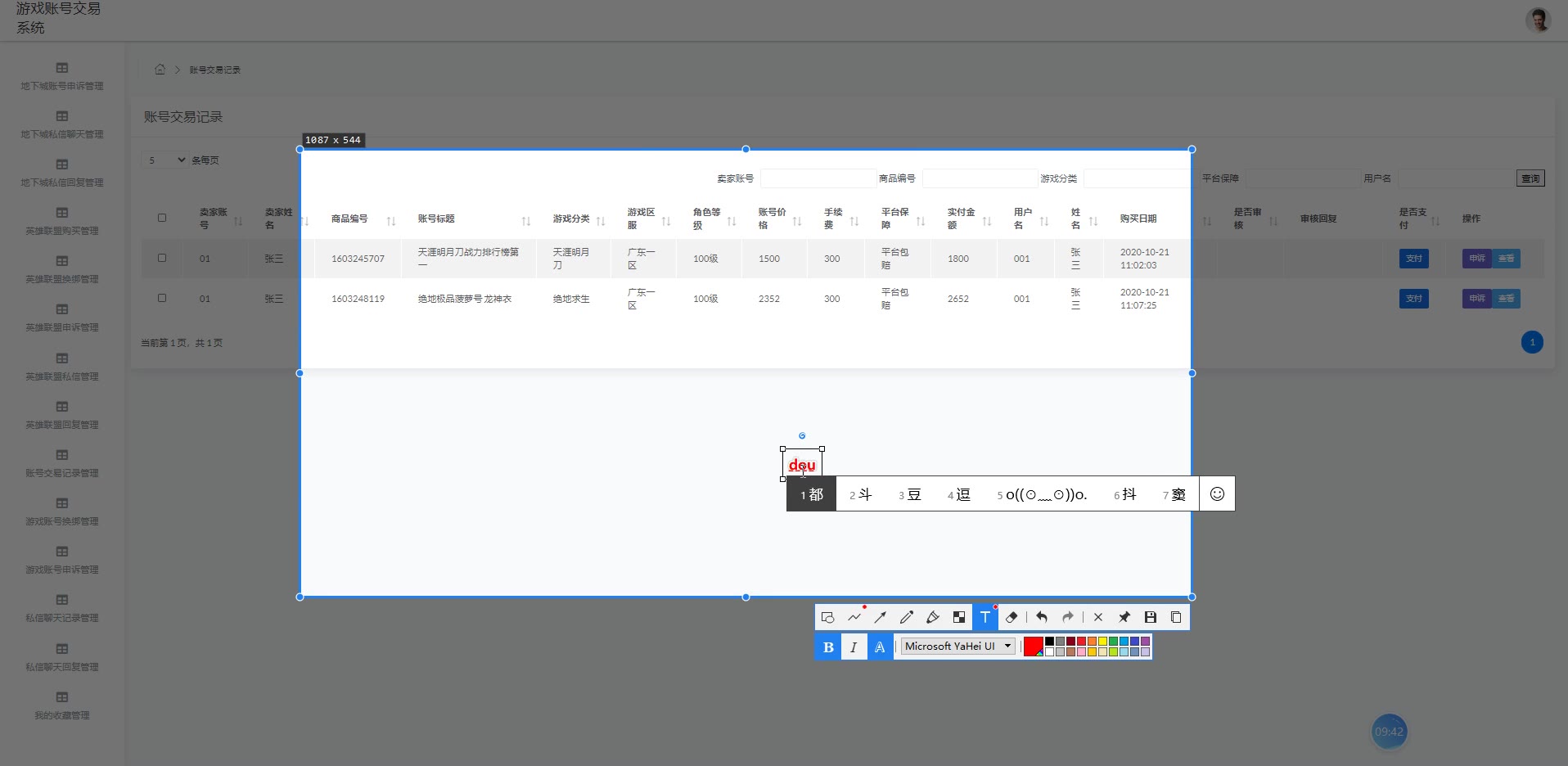Toggle italic text formatting
The height and width of the screenshot is (766, 1568).
pos(854,647)
